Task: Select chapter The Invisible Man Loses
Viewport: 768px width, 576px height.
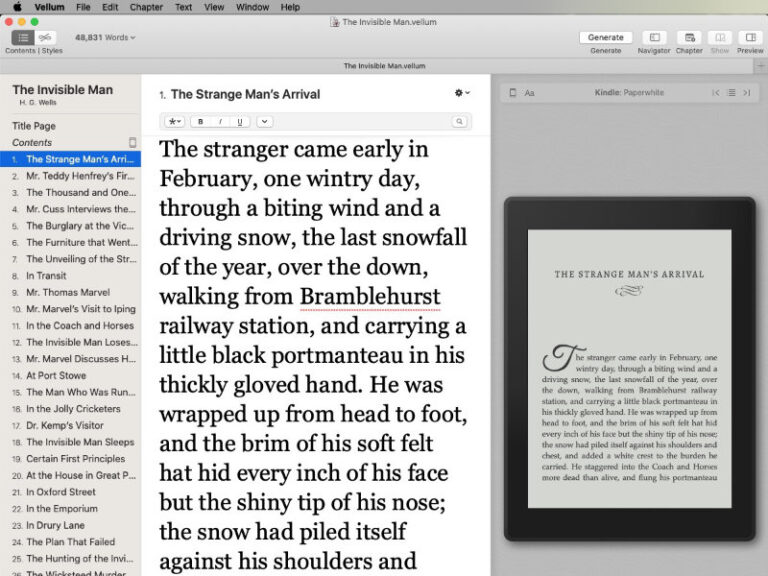Action: pyautogui.click(x=71, y=342)
